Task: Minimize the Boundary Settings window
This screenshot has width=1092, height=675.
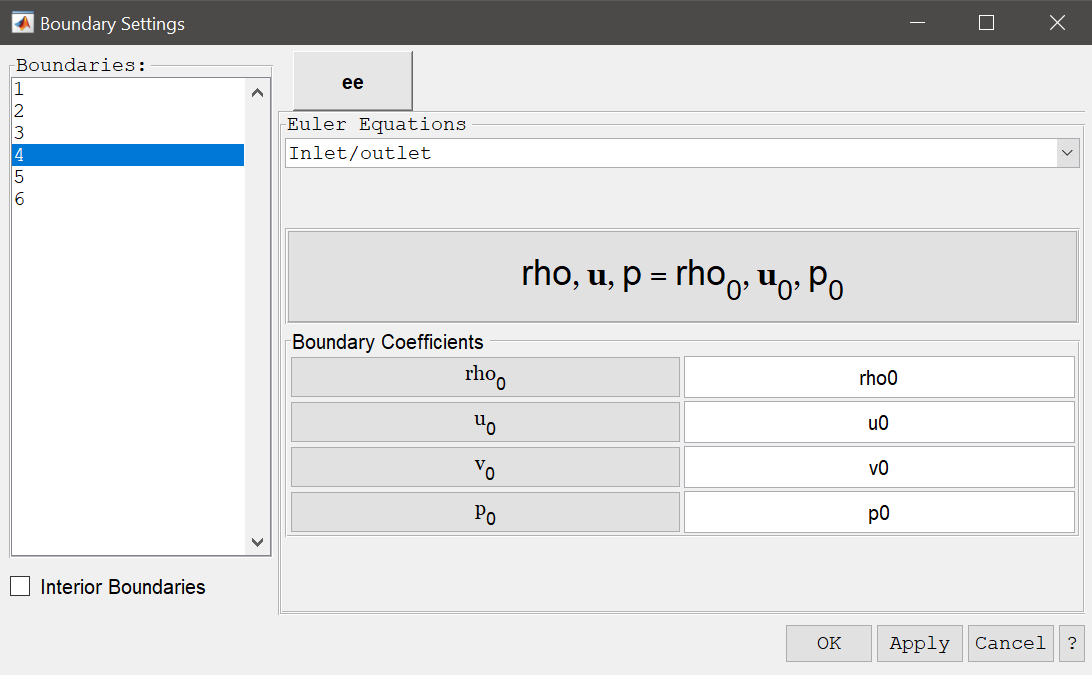Action: click(x=918, y=23)
